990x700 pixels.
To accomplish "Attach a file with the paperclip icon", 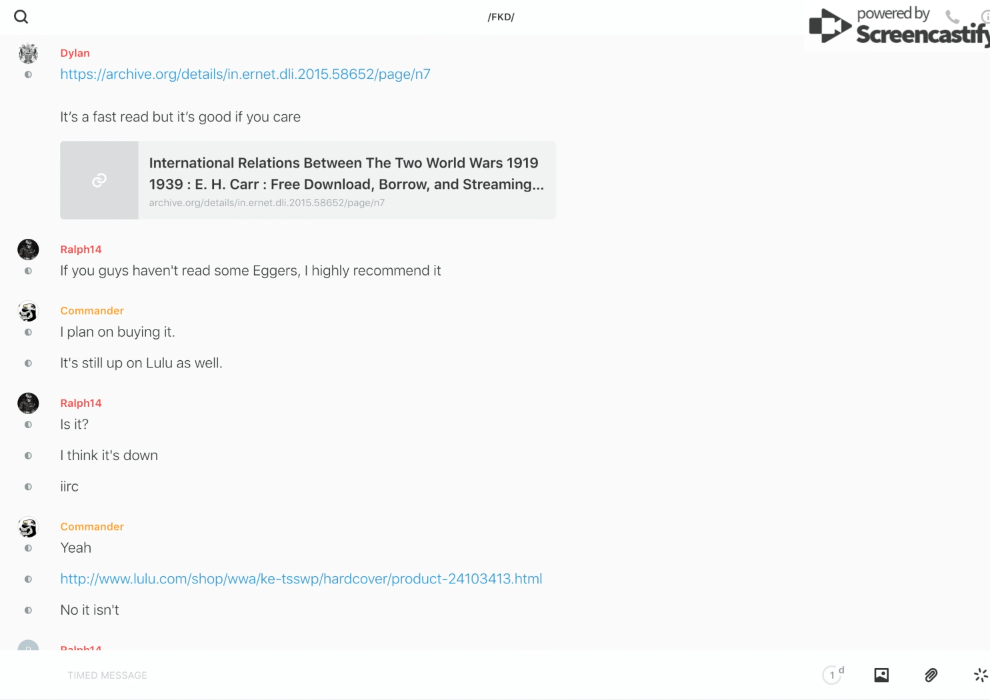I will pos(931,675).
